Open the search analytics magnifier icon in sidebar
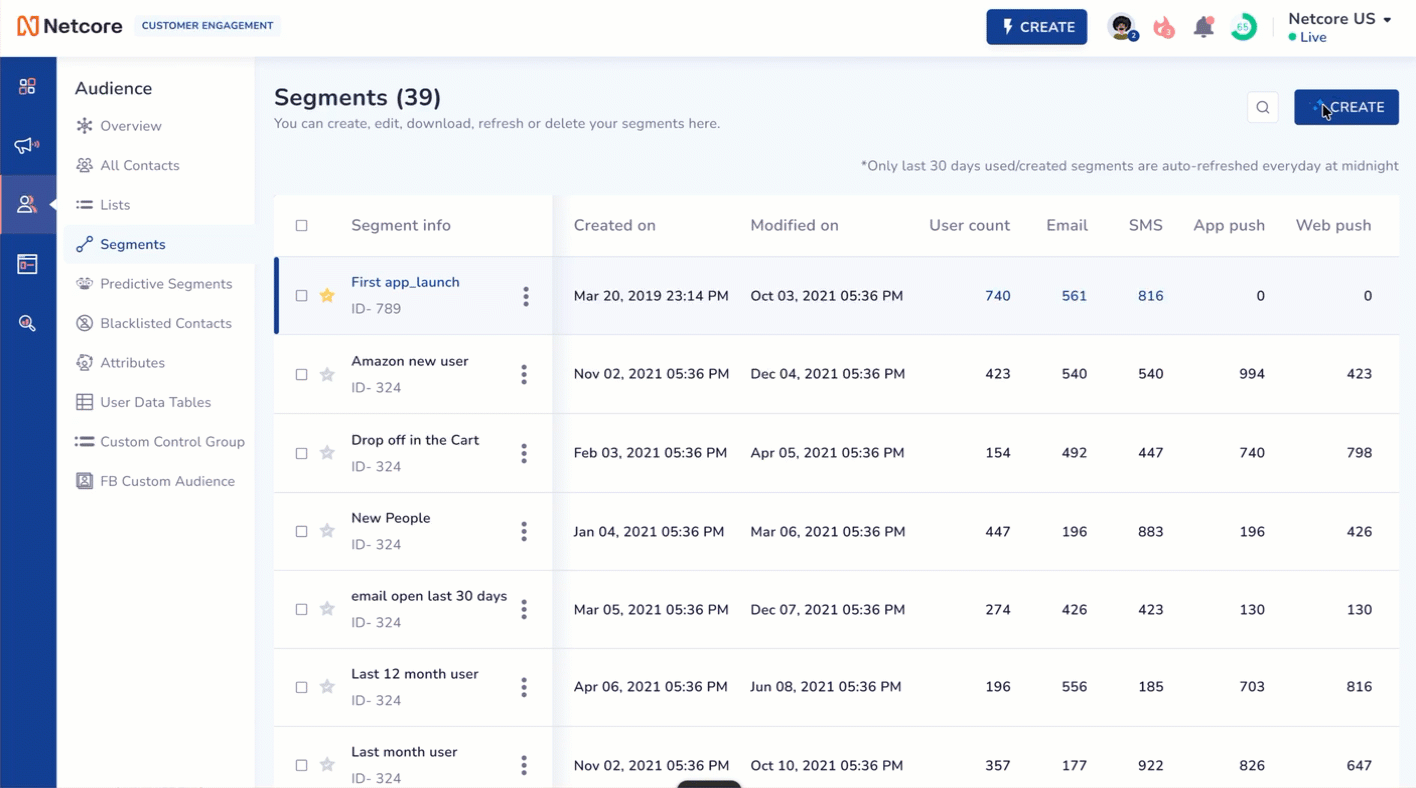Screen dimensions: 1416x788 pyautogui.click(x=28, y=322)
